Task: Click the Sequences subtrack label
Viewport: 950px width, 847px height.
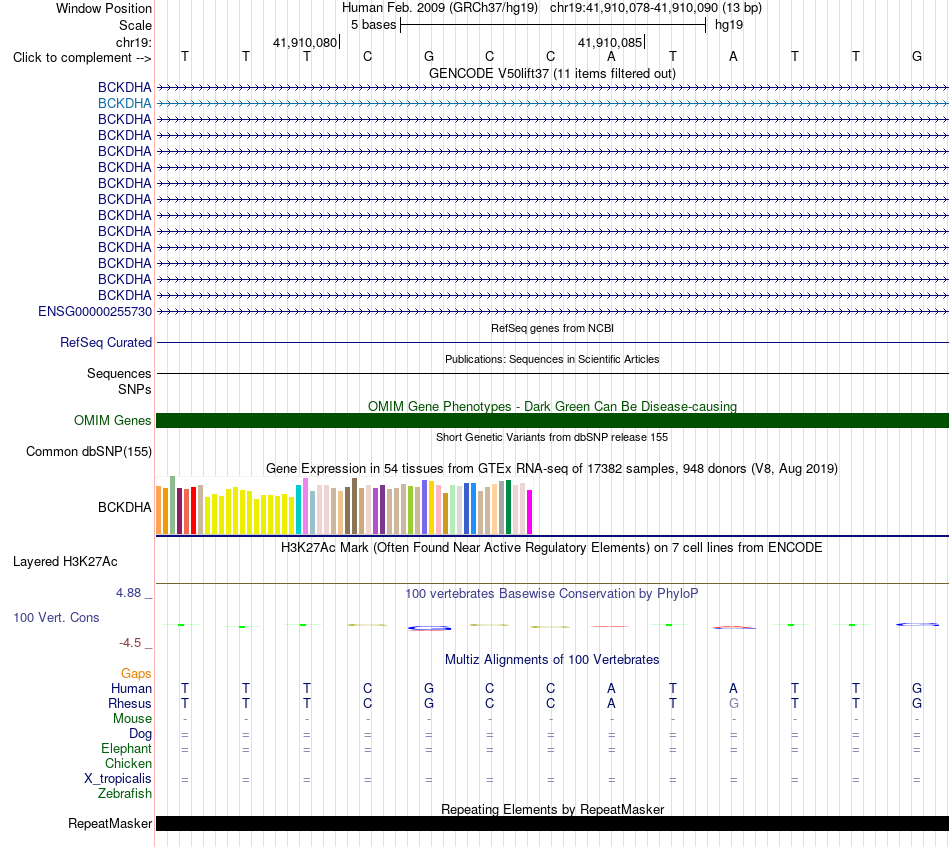Action: pos(119,373)
